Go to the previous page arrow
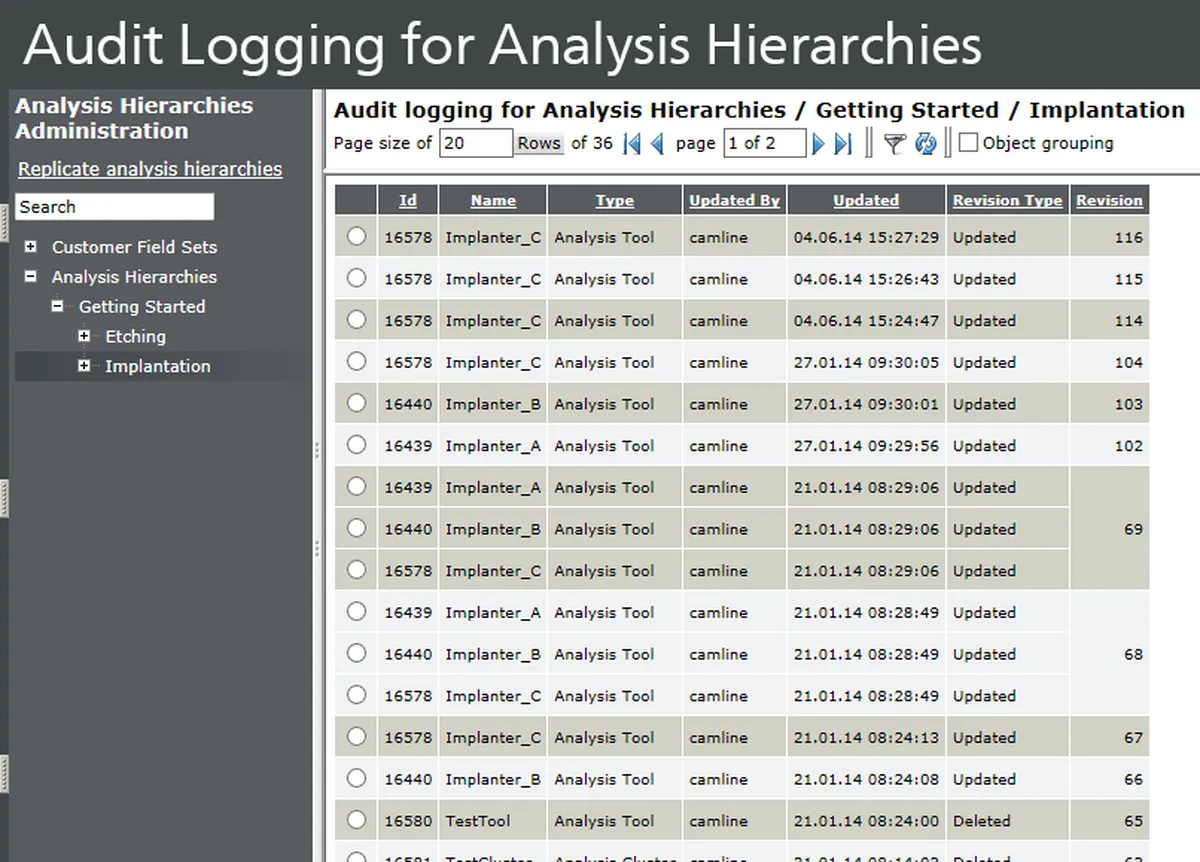Screen dimensions: 1200x862 coord(657,144)
